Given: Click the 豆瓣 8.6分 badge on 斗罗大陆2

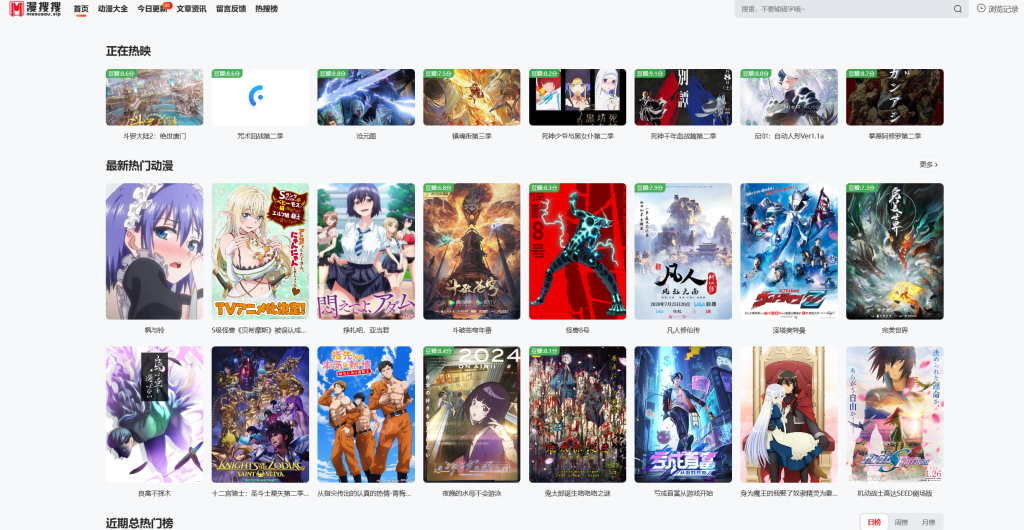Looking at the screenshot, I should point(121,74).
